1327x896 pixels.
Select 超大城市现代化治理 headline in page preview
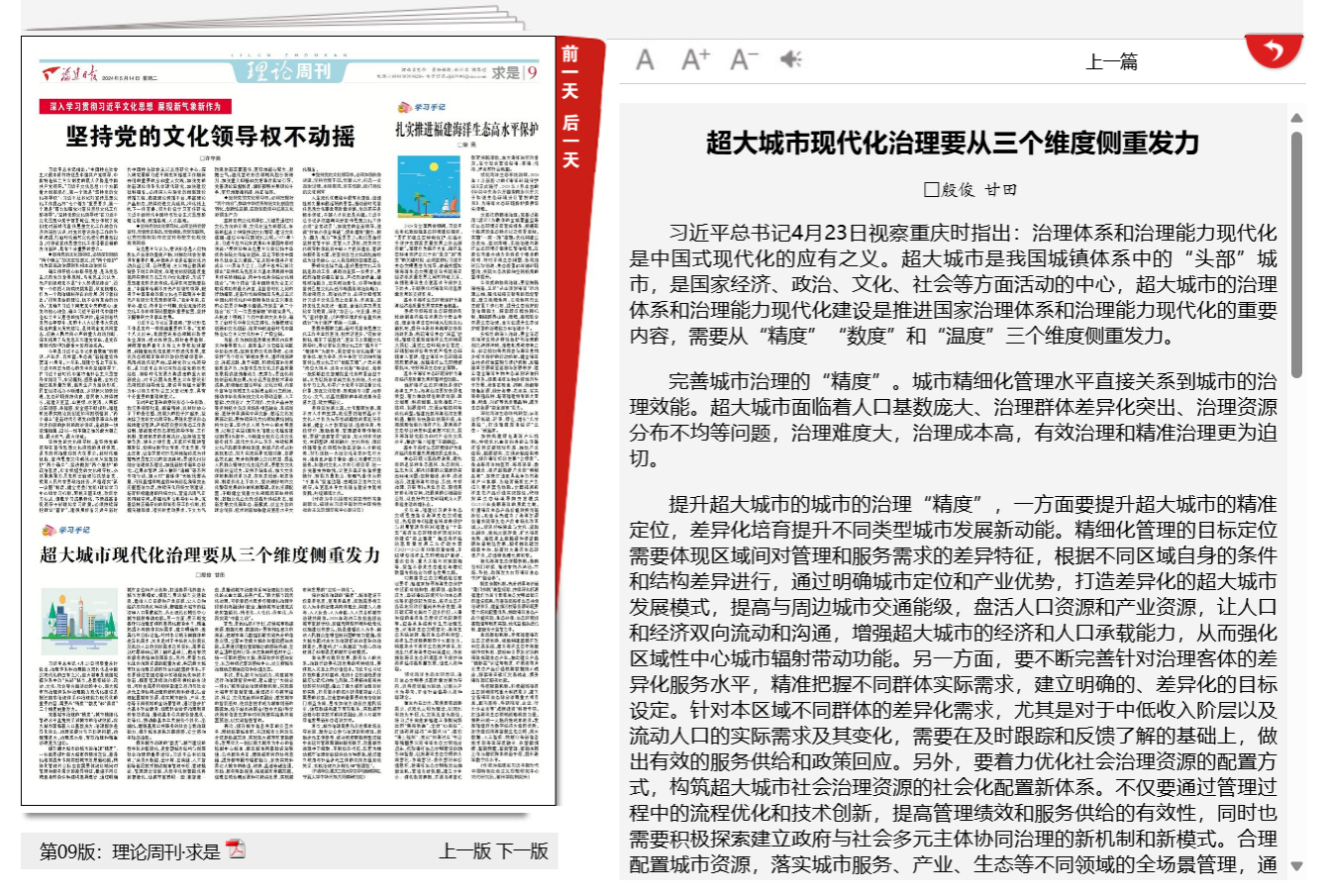tap(210, 554)
